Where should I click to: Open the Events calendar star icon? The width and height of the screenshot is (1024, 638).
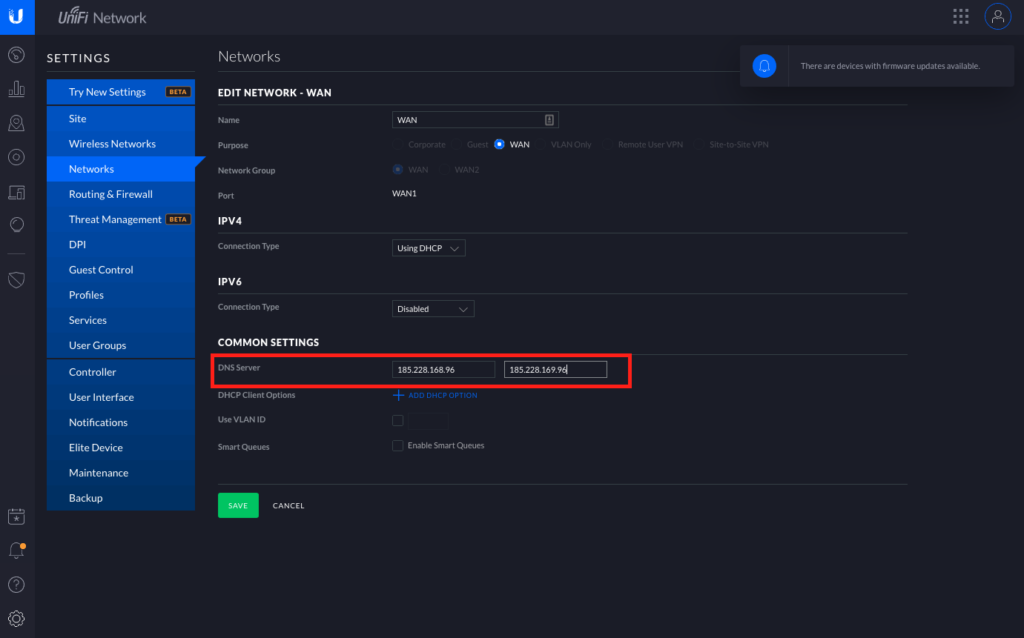pos(16,517)
